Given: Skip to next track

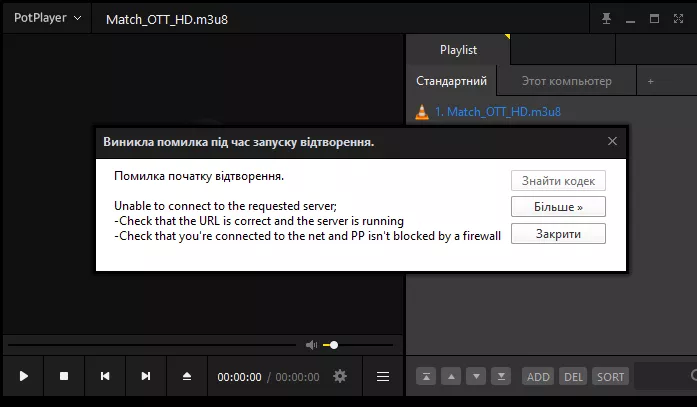Looking at the screenshot, I should coord(146,376).
